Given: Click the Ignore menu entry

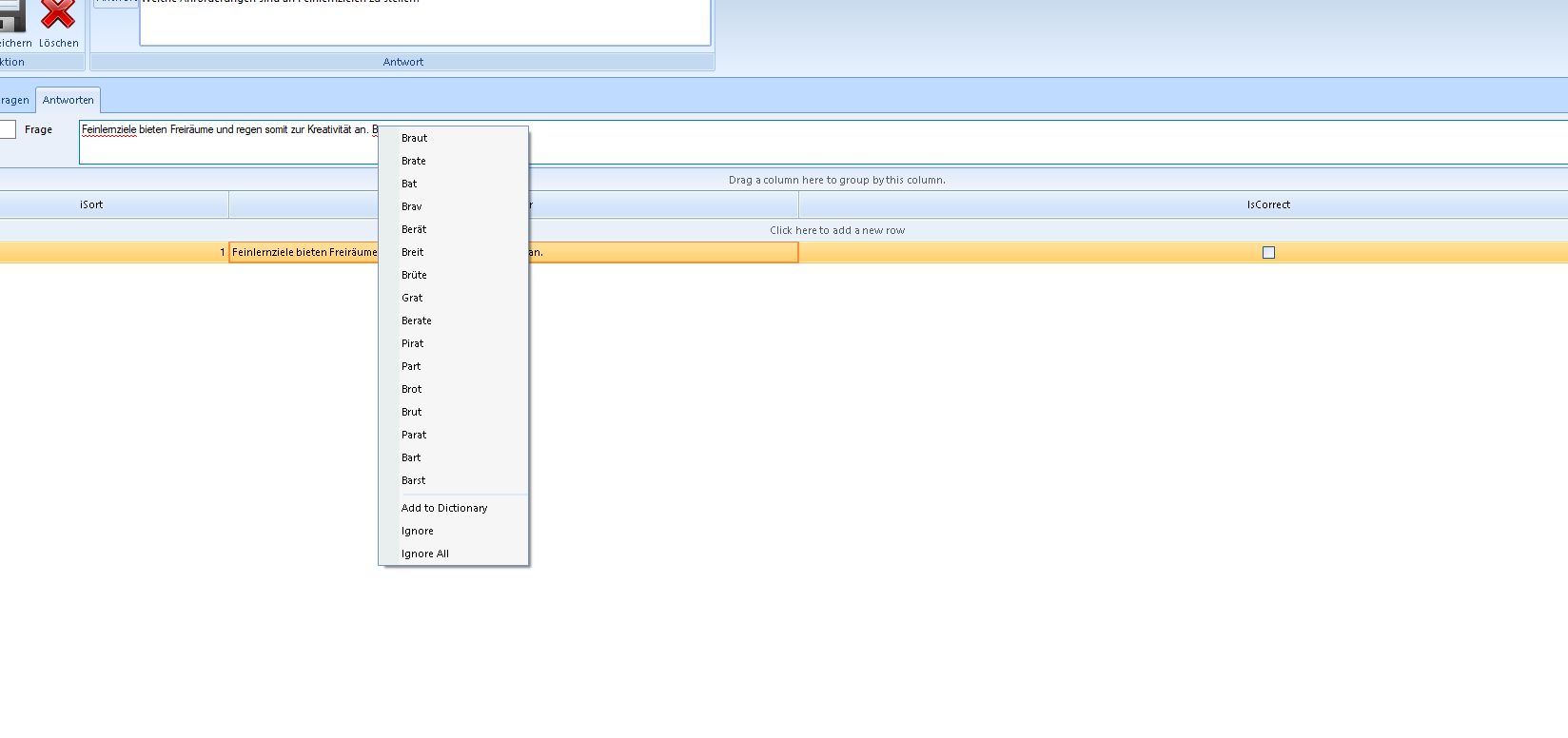Looking at the screenshot, I should [418, 531].
